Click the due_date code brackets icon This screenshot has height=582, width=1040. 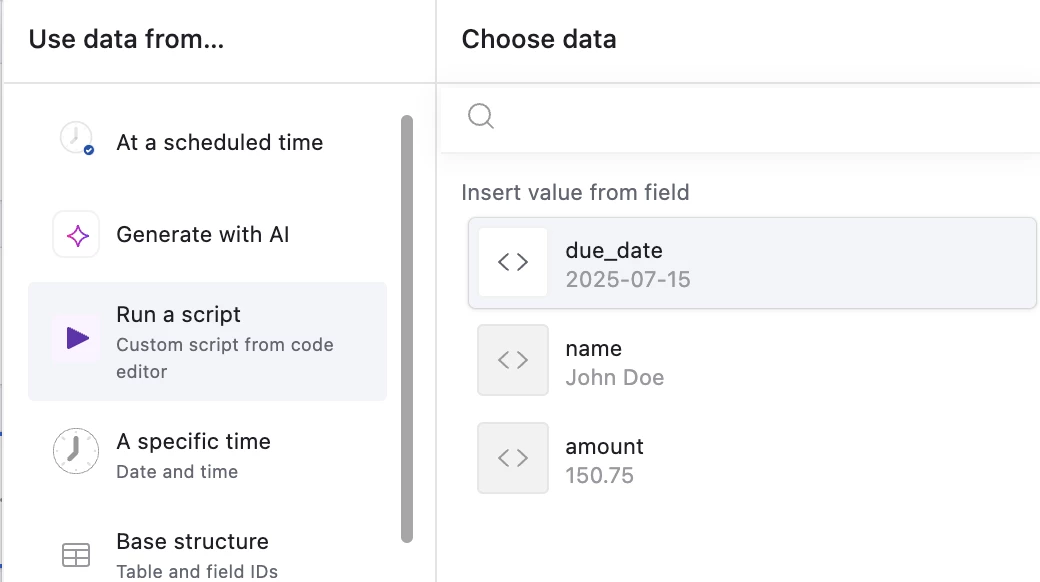(513, 262)
